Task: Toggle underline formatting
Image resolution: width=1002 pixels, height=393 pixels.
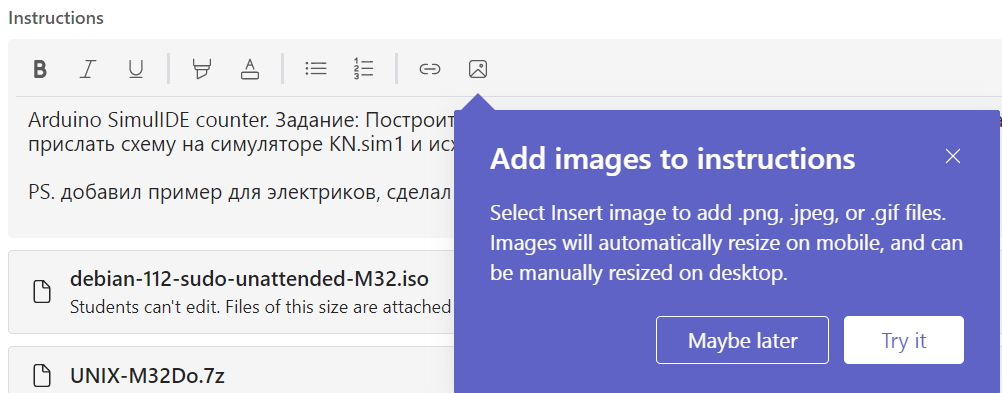Action: click(135, 69)
